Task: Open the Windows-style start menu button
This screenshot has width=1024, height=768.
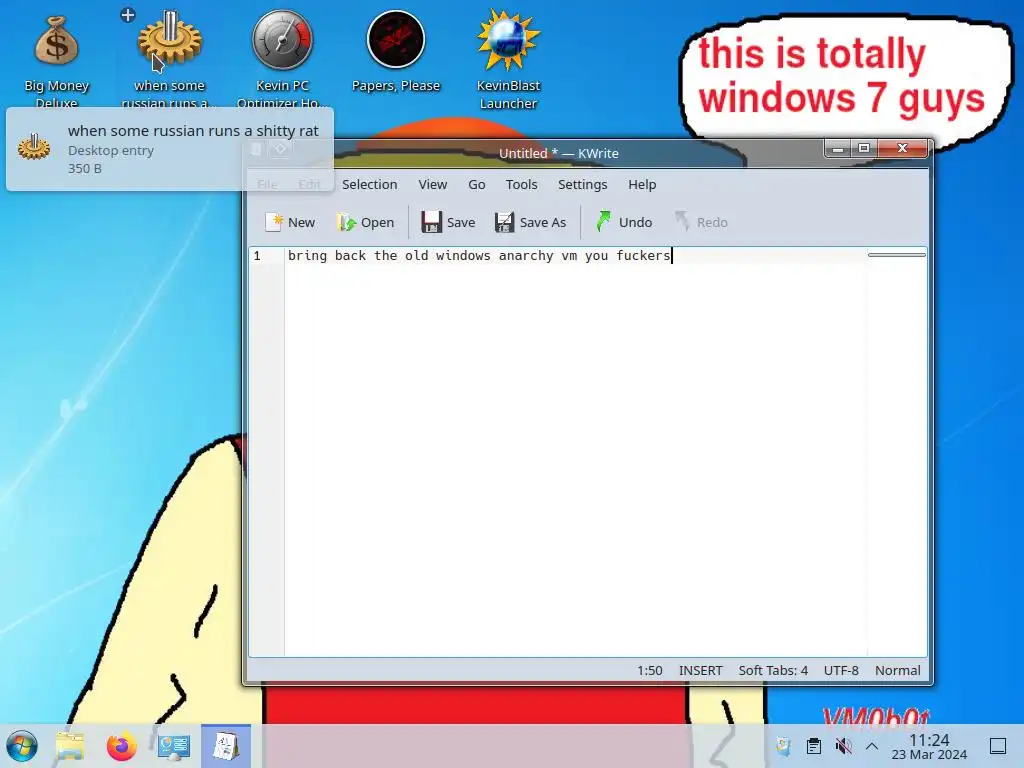Action: pos(22,746)
